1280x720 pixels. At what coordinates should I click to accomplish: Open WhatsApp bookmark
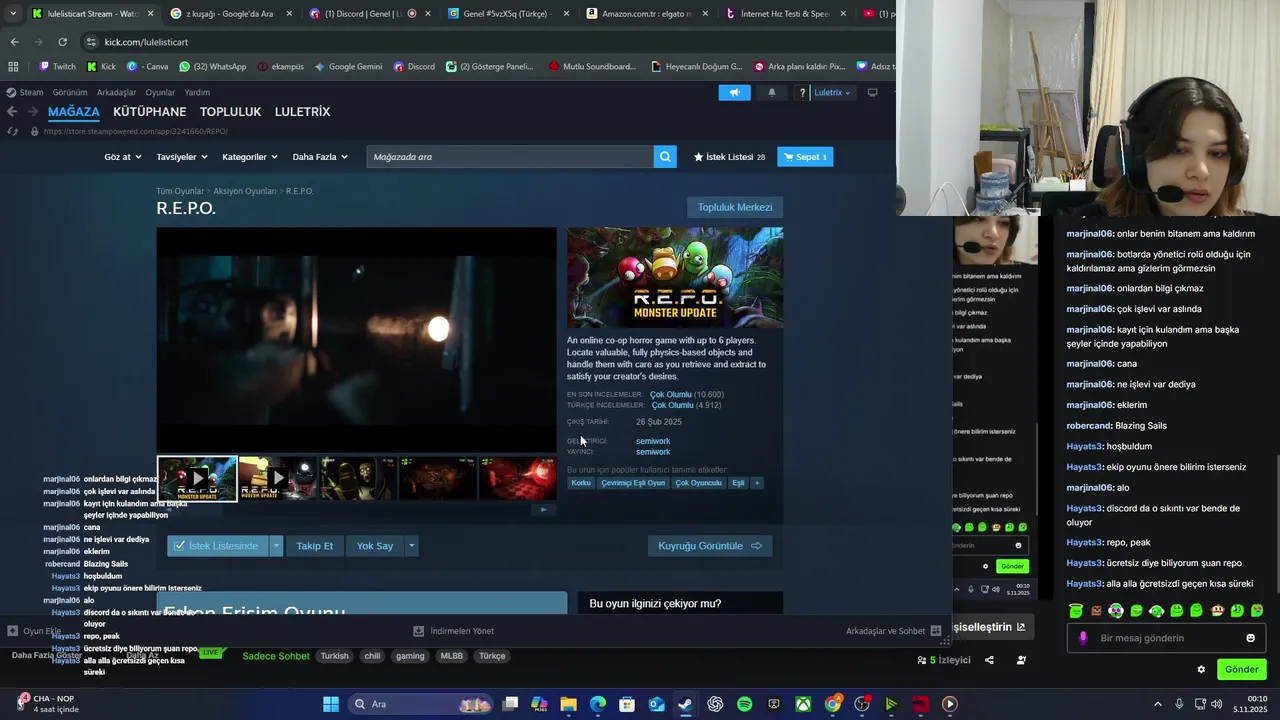(x=213, y=67)
